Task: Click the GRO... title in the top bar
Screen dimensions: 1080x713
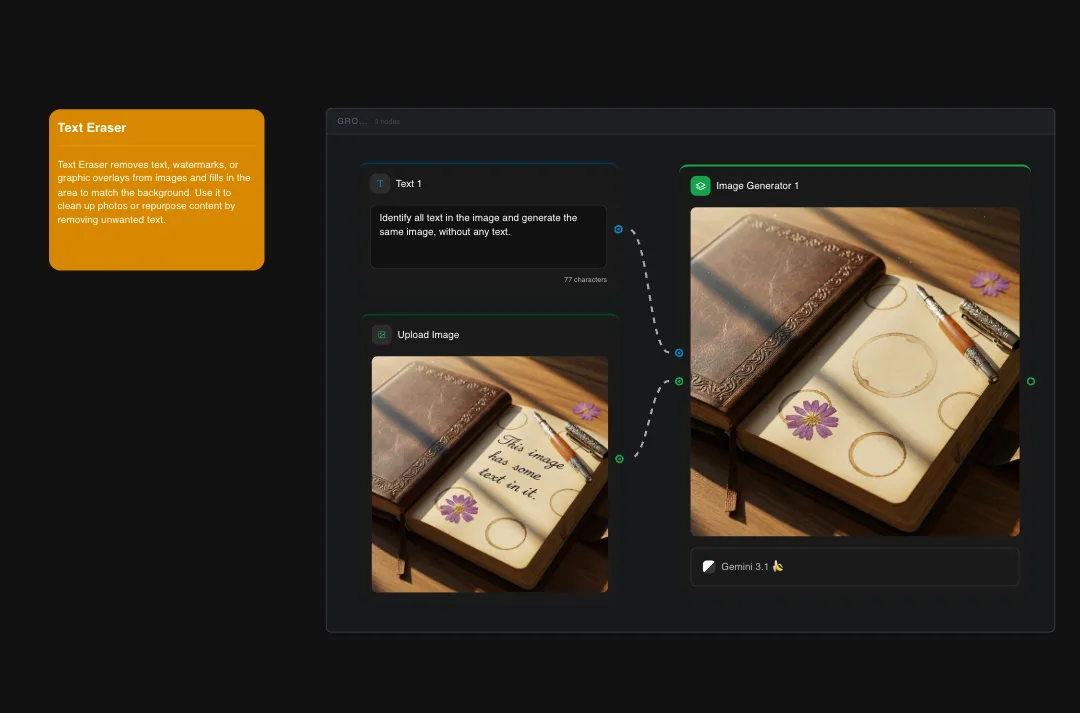Action: tap(350, 120)
